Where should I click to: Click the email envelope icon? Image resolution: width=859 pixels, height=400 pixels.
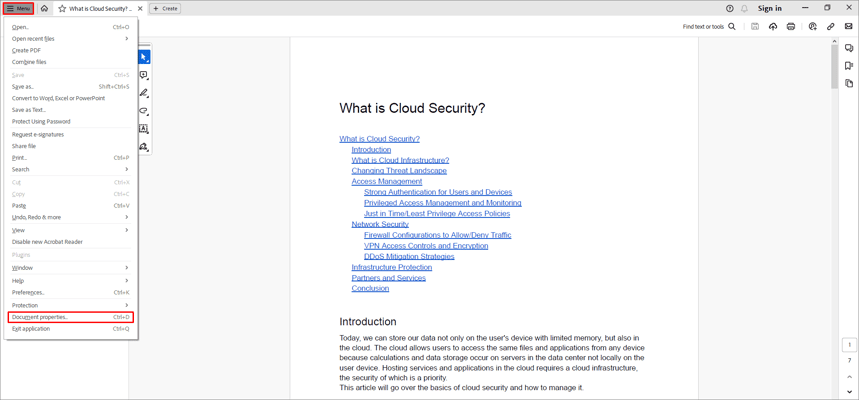coord(849,27)
